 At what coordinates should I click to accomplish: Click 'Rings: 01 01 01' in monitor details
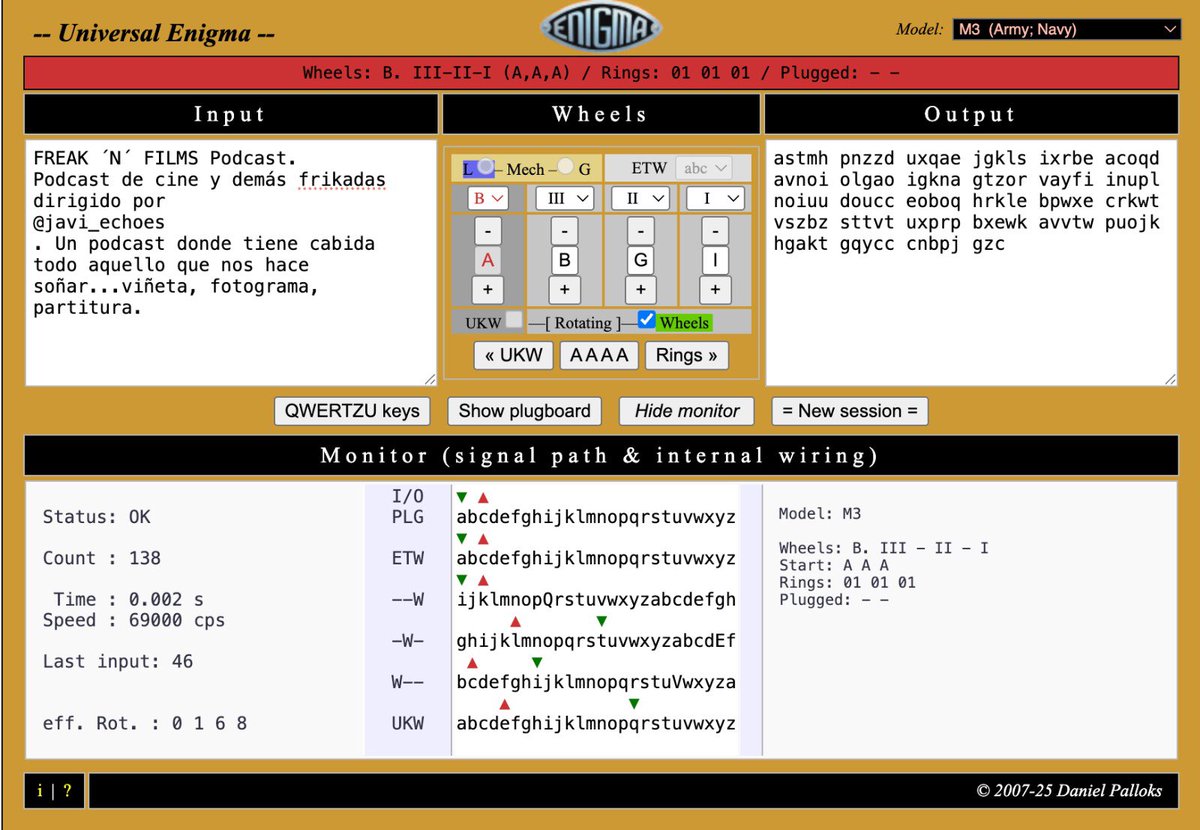pos(847,582)
